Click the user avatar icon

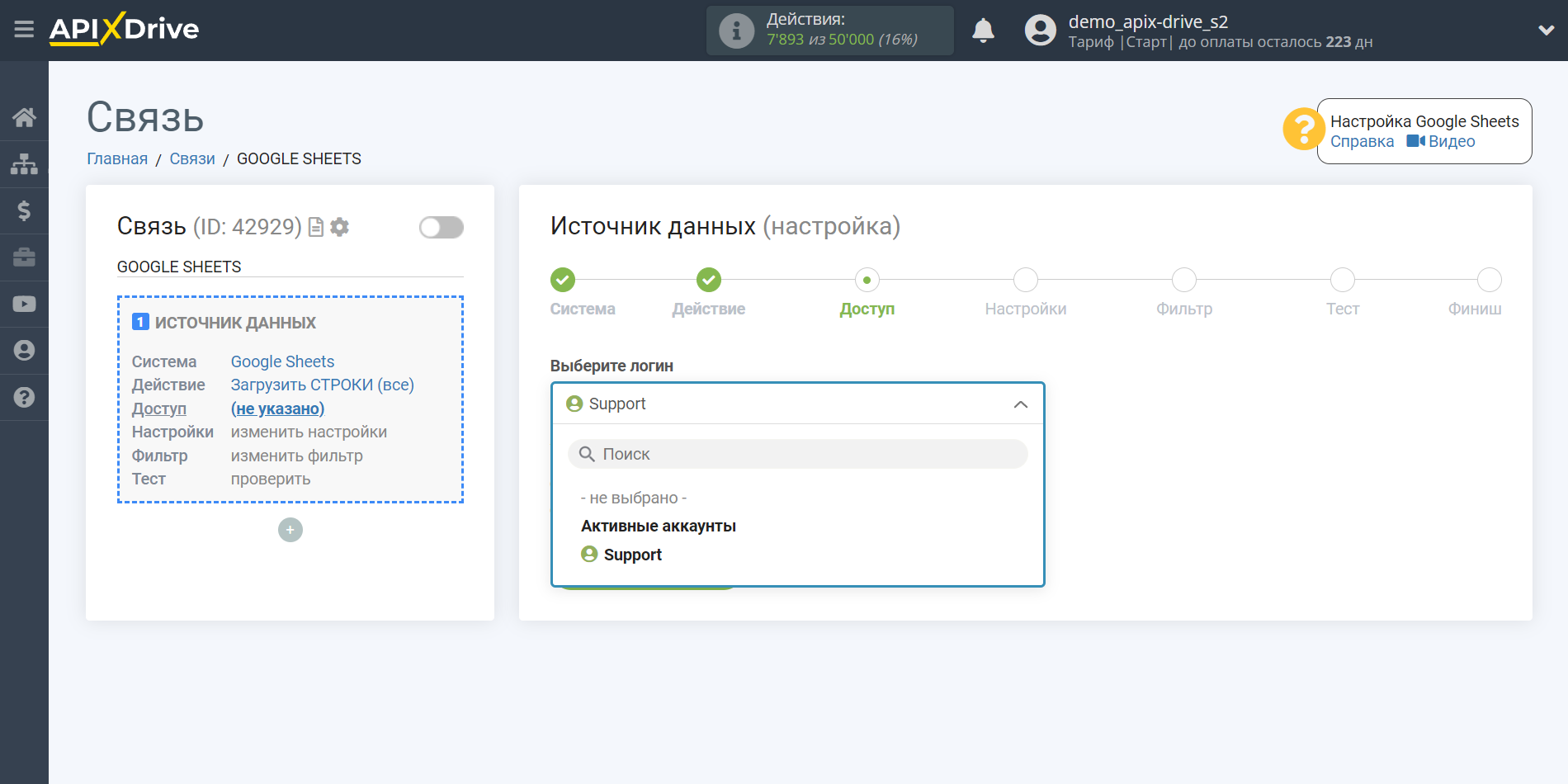(x=1040, y=31)
